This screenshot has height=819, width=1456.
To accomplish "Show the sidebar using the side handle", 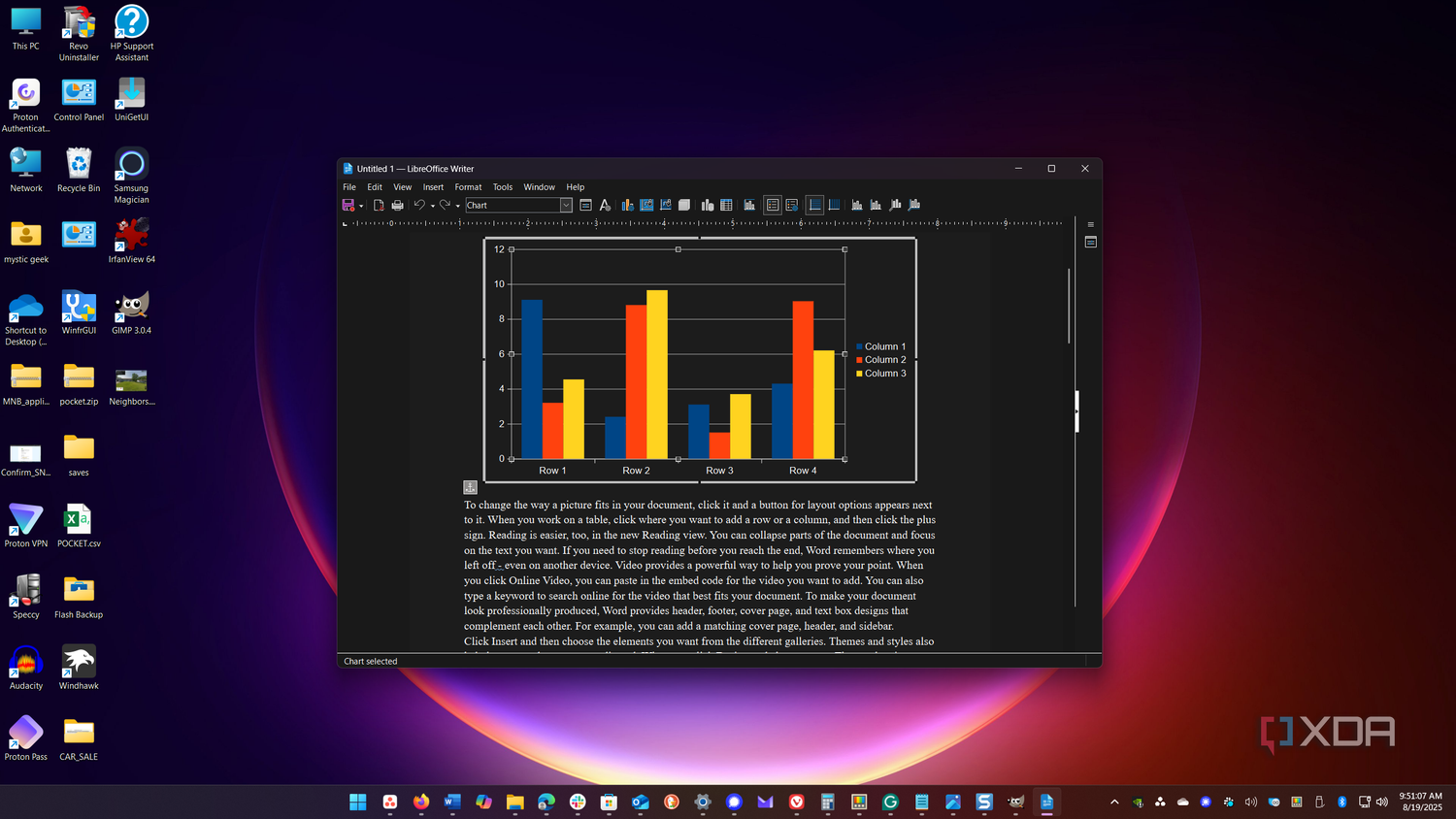I will 1076,411.
